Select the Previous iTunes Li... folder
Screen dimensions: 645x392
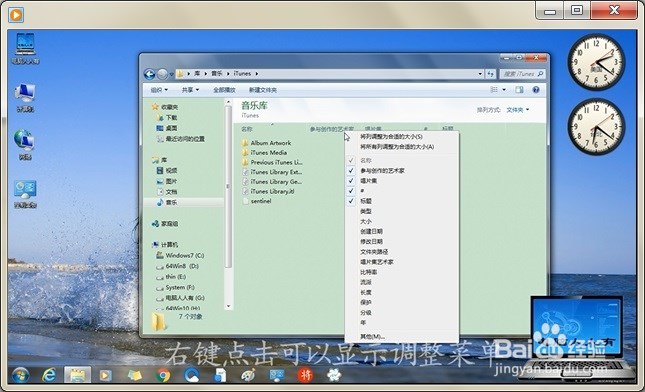point(272,162)
